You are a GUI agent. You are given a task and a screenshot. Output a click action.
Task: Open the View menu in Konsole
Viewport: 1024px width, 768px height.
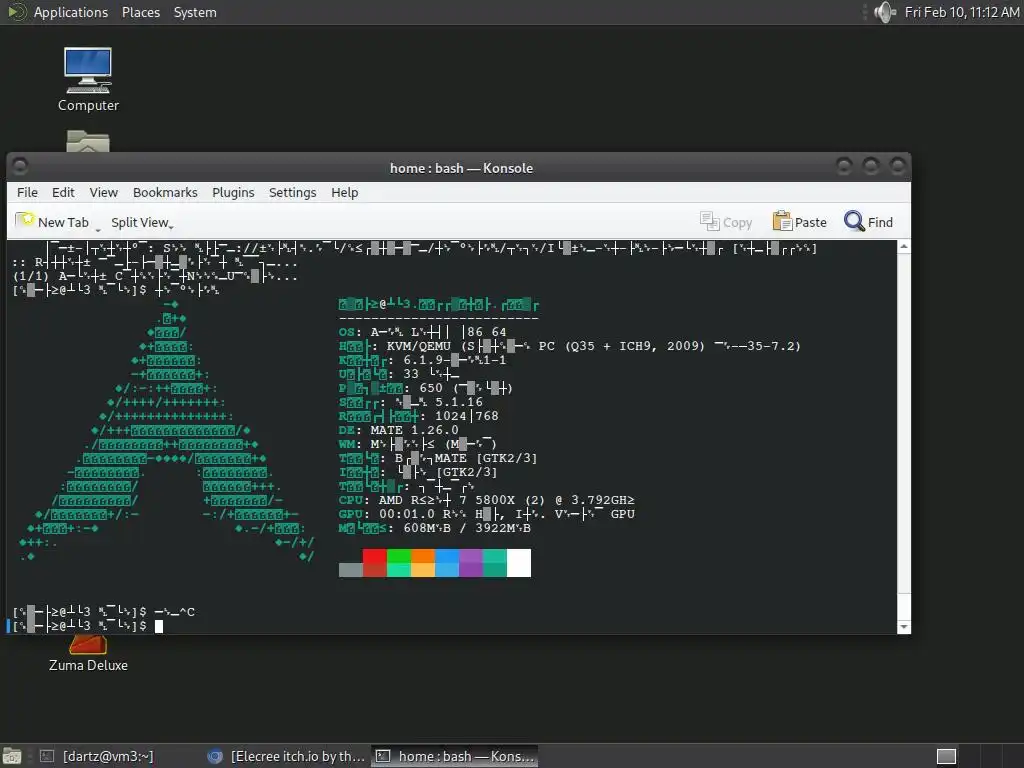tap(104, 193)
